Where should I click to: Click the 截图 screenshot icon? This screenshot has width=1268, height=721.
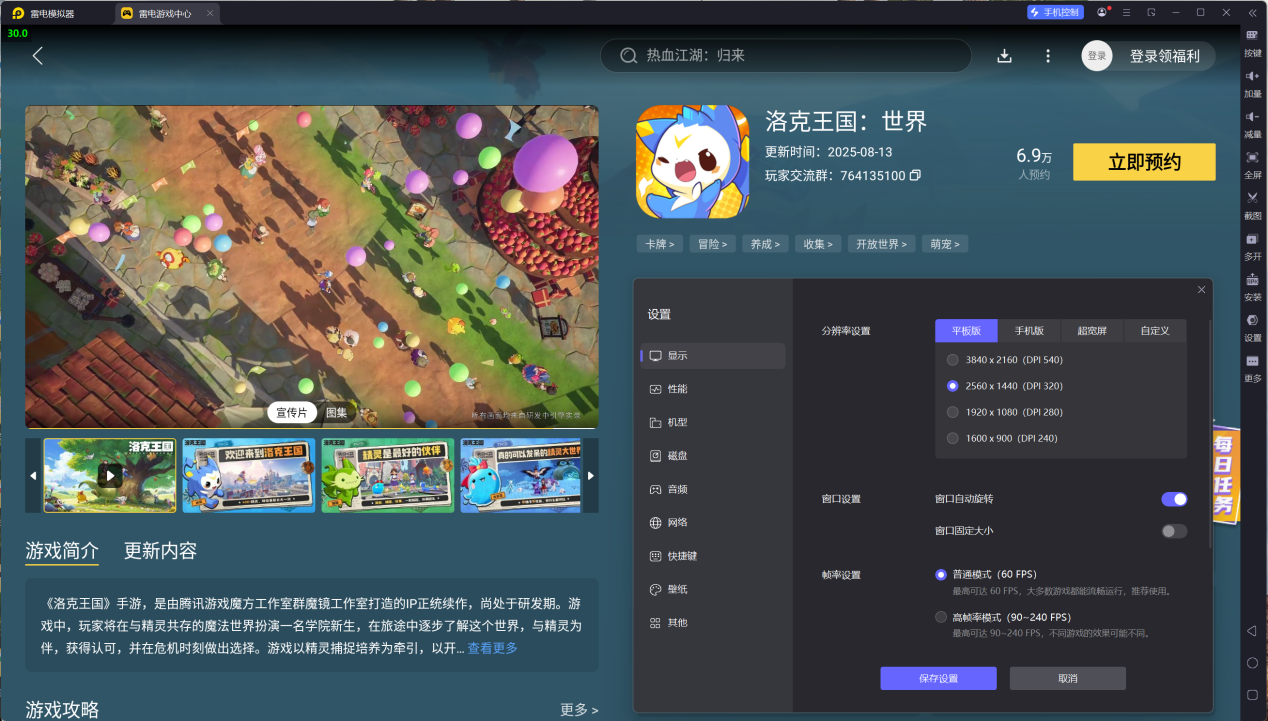point(1252,206)
